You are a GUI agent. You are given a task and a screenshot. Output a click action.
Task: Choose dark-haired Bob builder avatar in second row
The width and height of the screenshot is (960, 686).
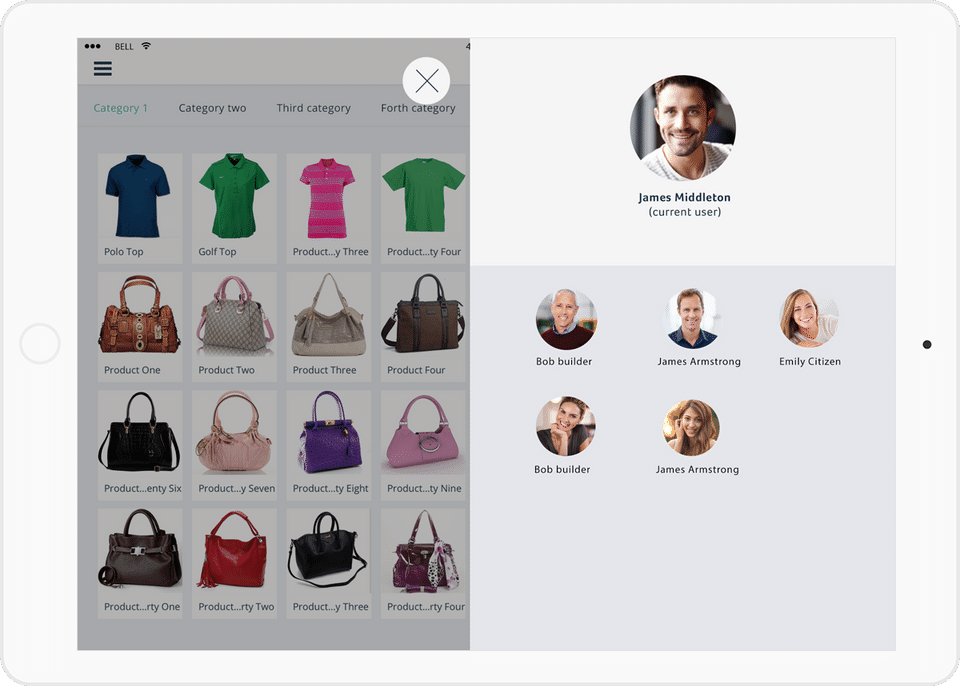(x=566, y=426)
